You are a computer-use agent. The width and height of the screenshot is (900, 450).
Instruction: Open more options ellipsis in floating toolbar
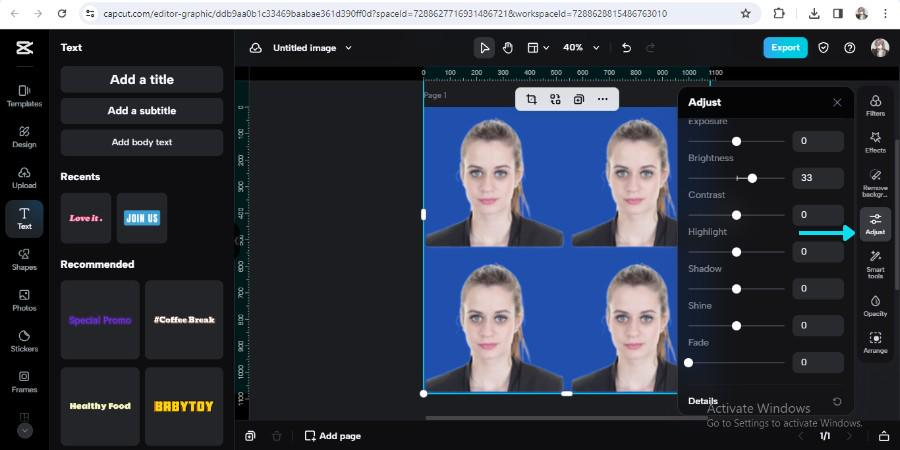coord(602,99)
